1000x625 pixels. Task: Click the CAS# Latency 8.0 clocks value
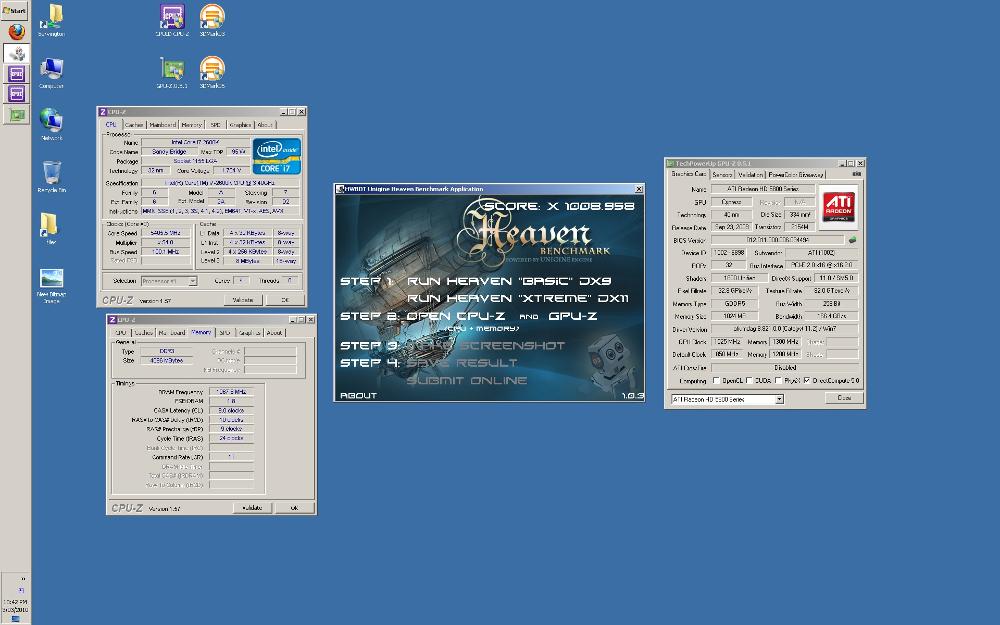click(x=231, y=410)
